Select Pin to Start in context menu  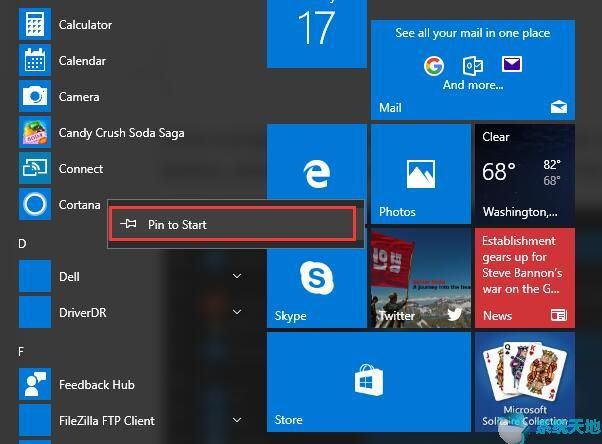click(232, 224)
